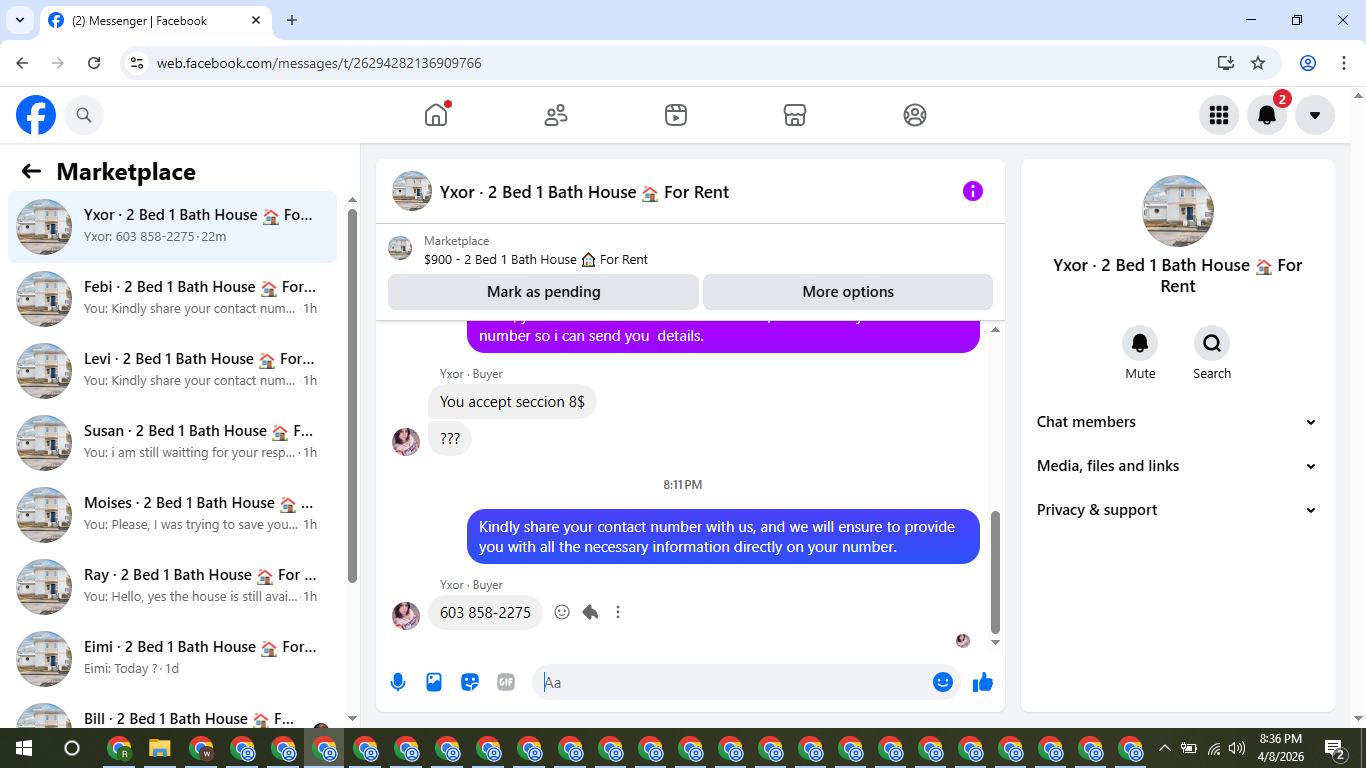Attach a photo with the image icon
The image size is (1366, 768).
[434, 682]
